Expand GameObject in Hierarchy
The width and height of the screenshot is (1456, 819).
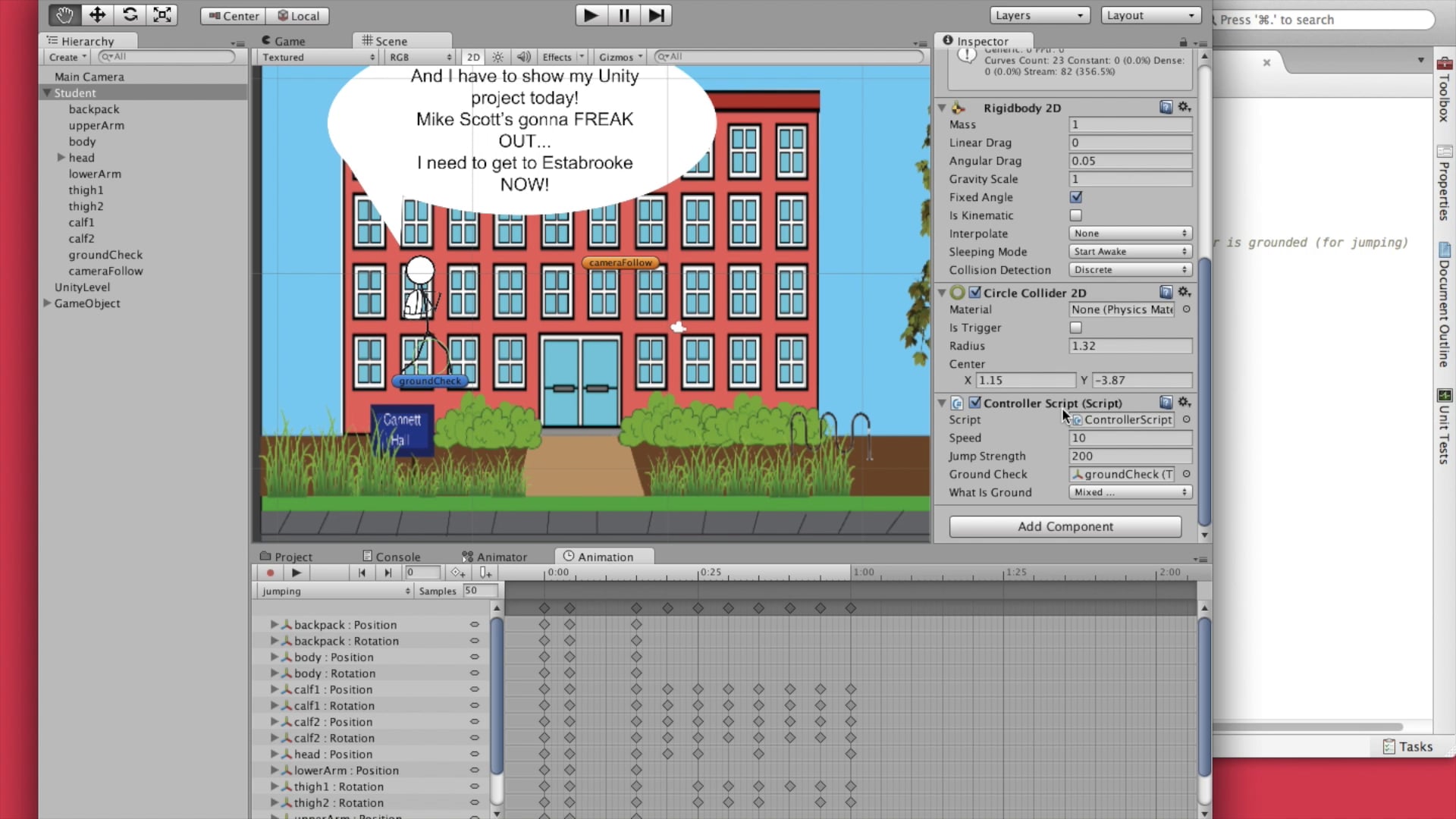47,303
